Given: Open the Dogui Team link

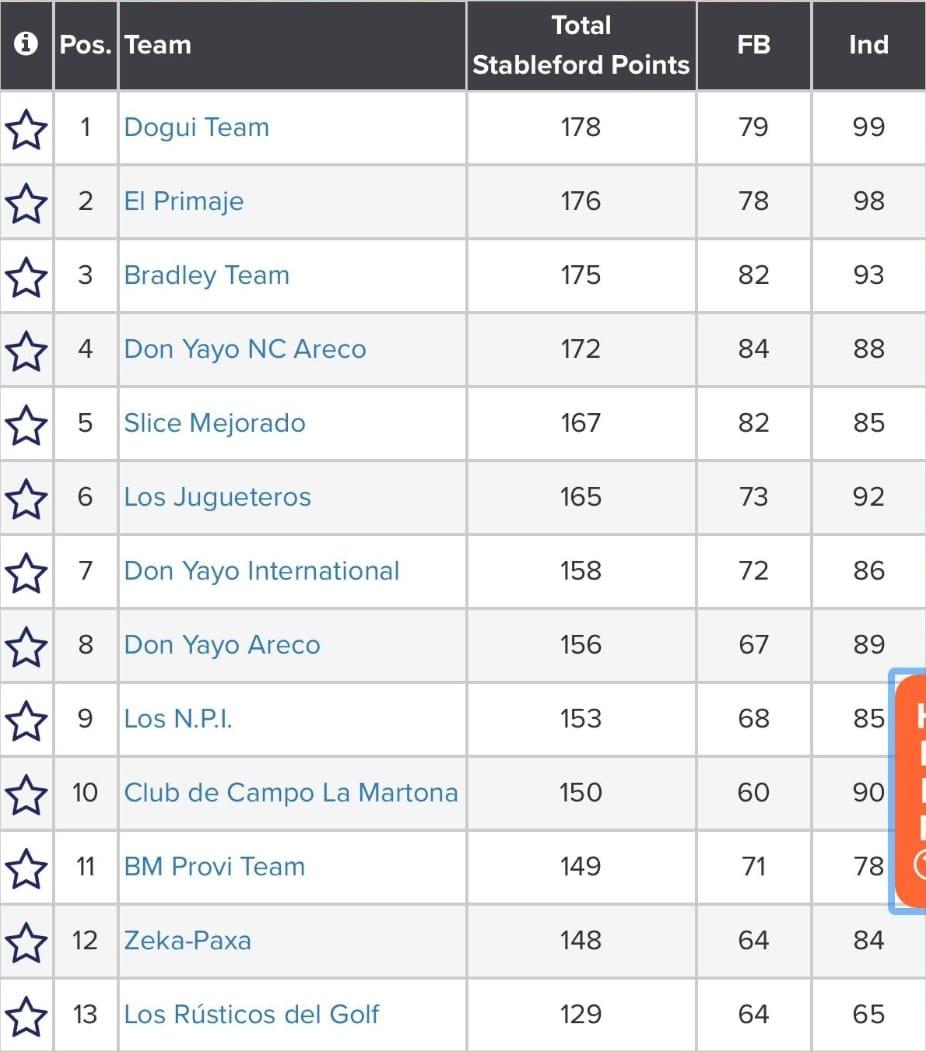Looking at the screenshot, I should pos(196,128).
